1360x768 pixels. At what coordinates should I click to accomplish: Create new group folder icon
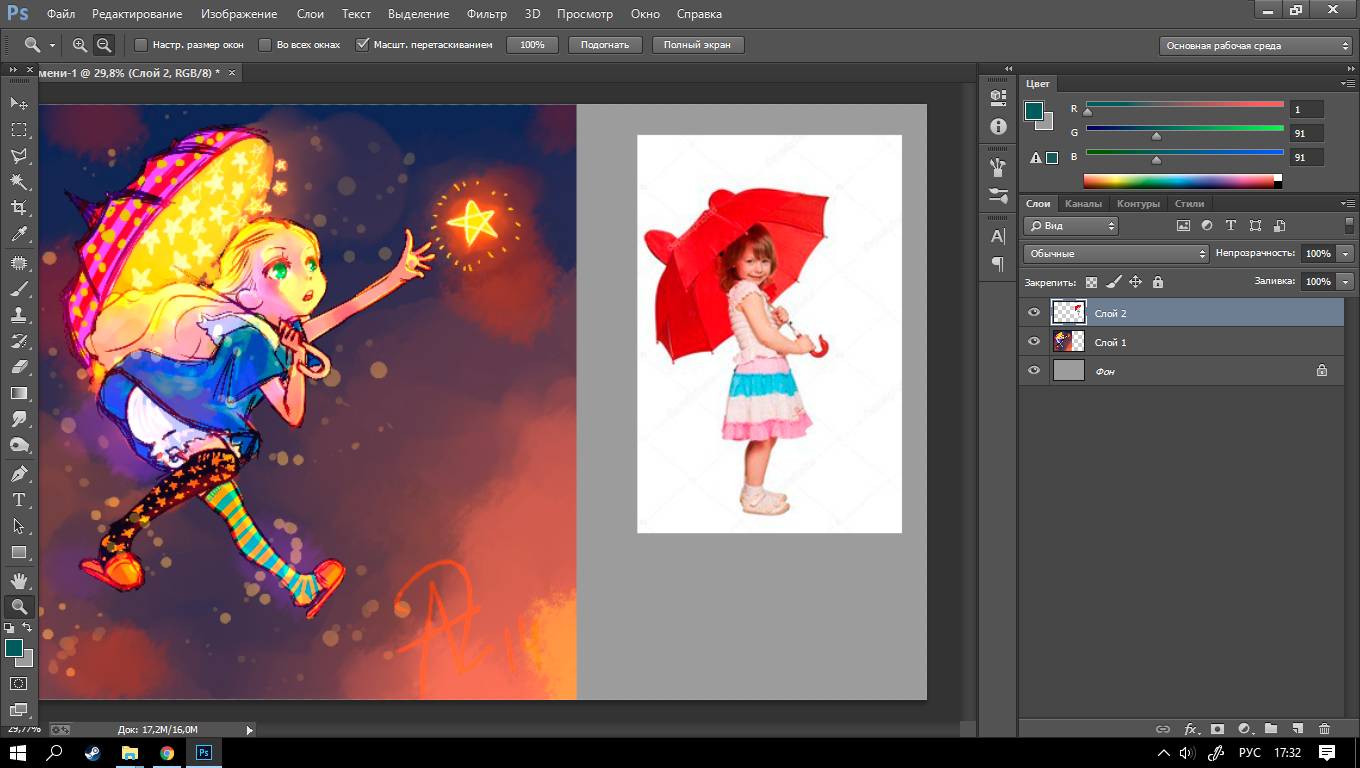(x=1271, y=729)
